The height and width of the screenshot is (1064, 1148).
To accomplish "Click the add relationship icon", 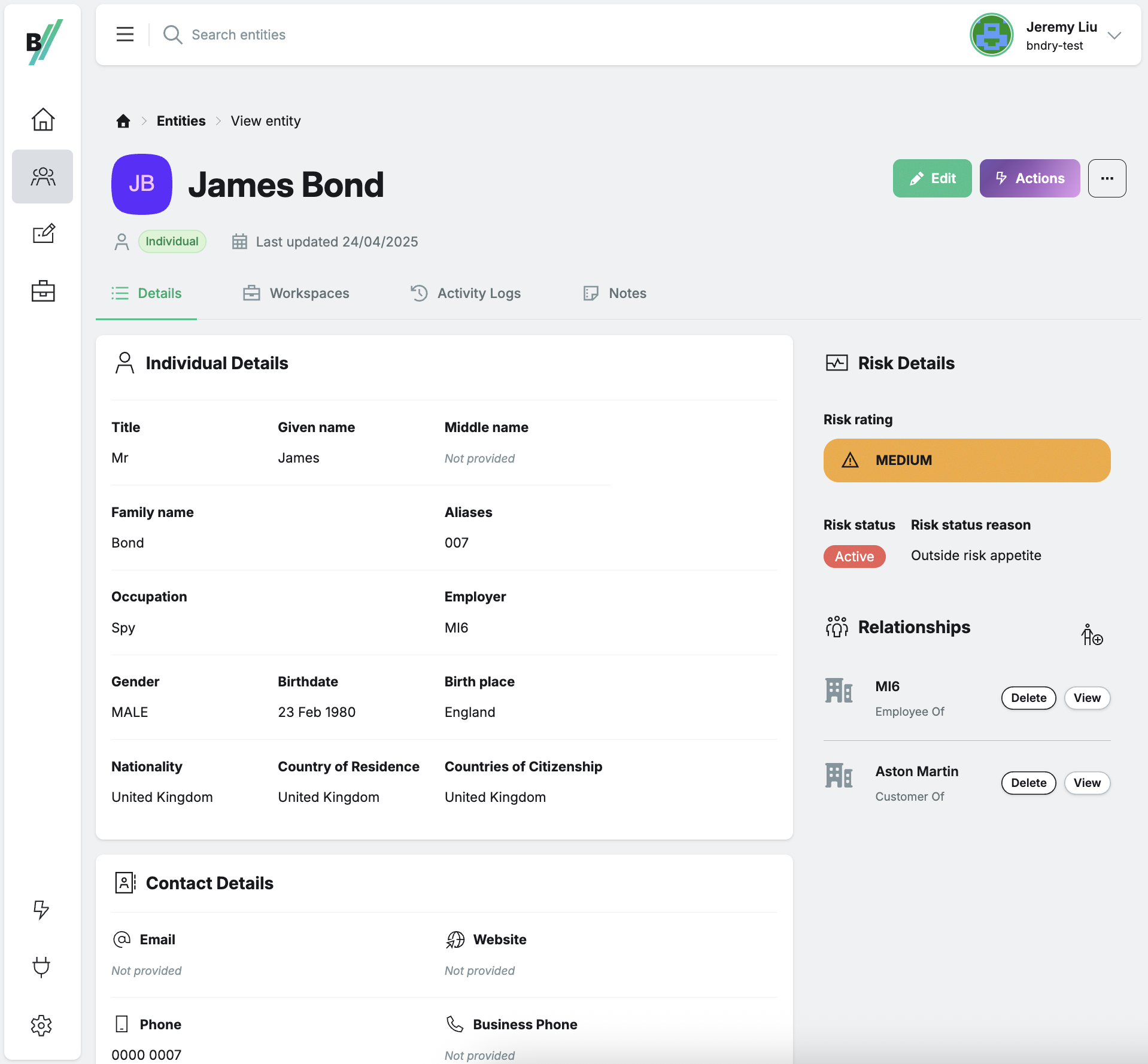I will (x=1092, y=634).
